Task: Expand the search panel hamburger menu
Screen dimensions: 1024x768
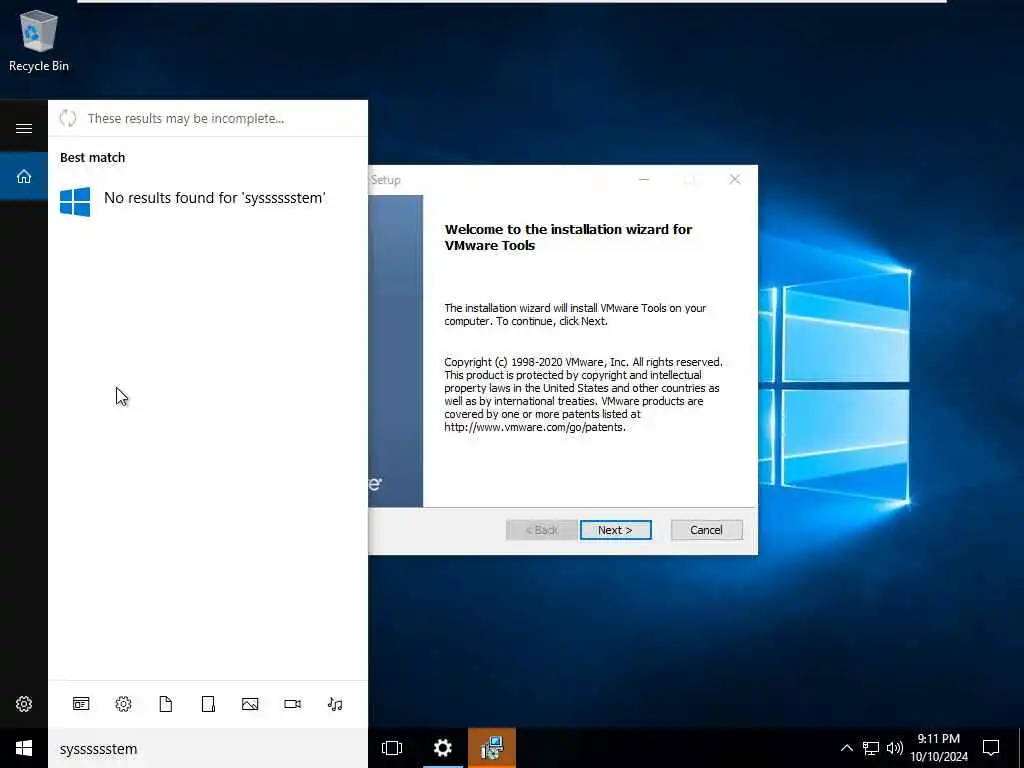Action: (24, 128)
